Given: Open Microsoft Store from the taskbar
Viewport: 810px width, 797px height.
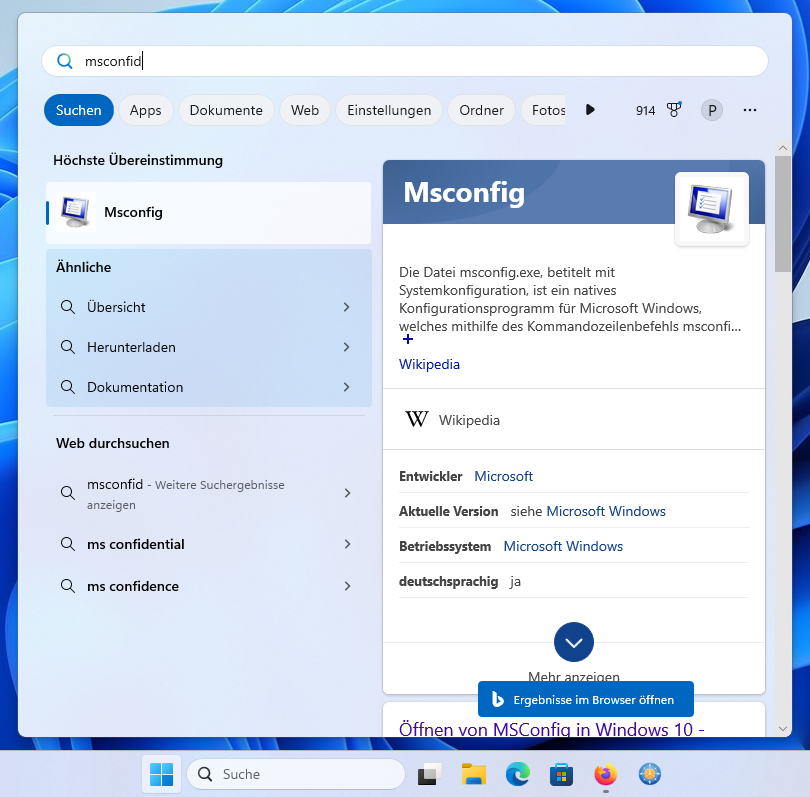Looking at the screenshot, I should point(562,774).
